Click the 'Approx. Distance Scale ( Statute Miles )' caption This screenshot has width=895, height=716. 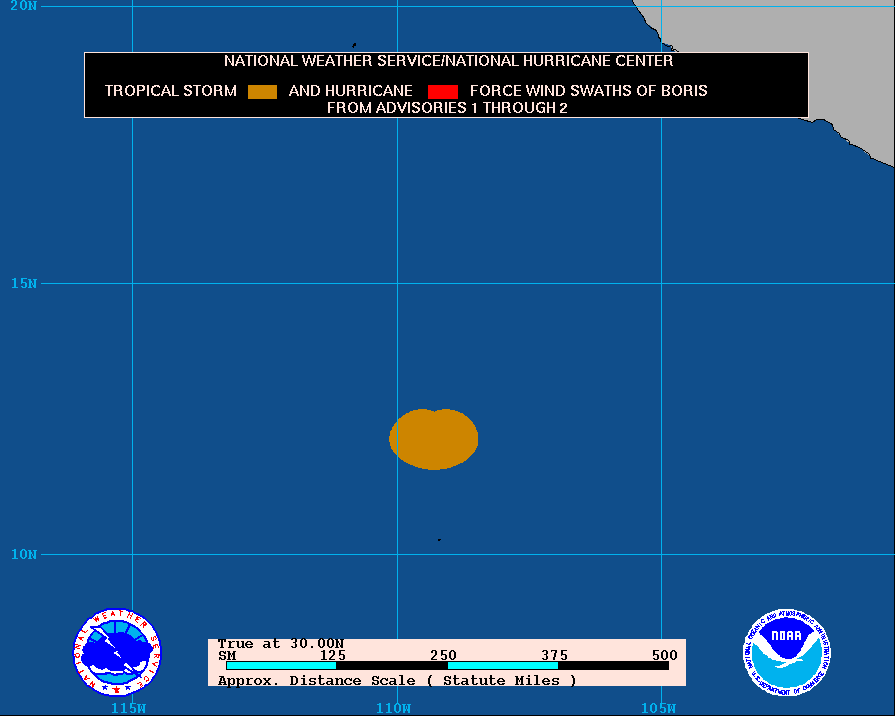[x=397, y=681]
